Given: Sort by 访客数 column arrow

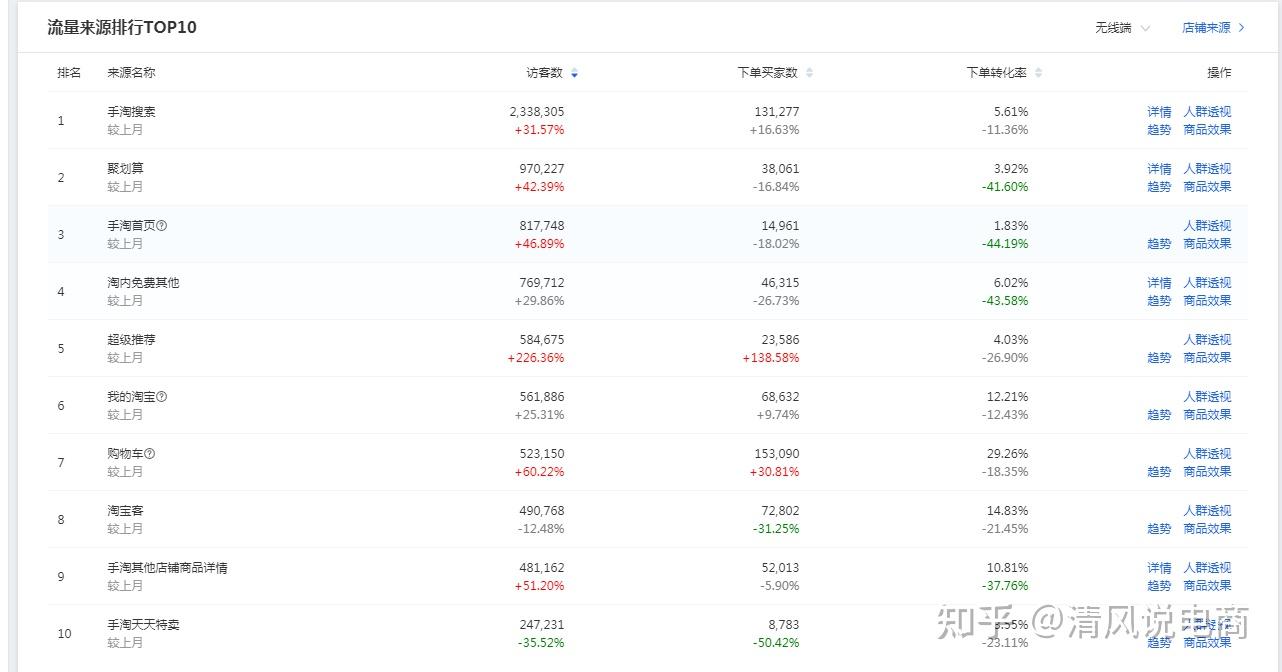Looking at the screenshot, I should tap(574, 73).
